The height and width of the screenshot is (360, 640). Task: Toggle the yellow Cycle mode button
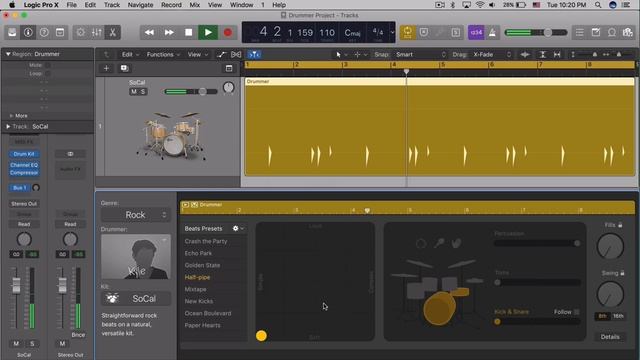(407, 32)
